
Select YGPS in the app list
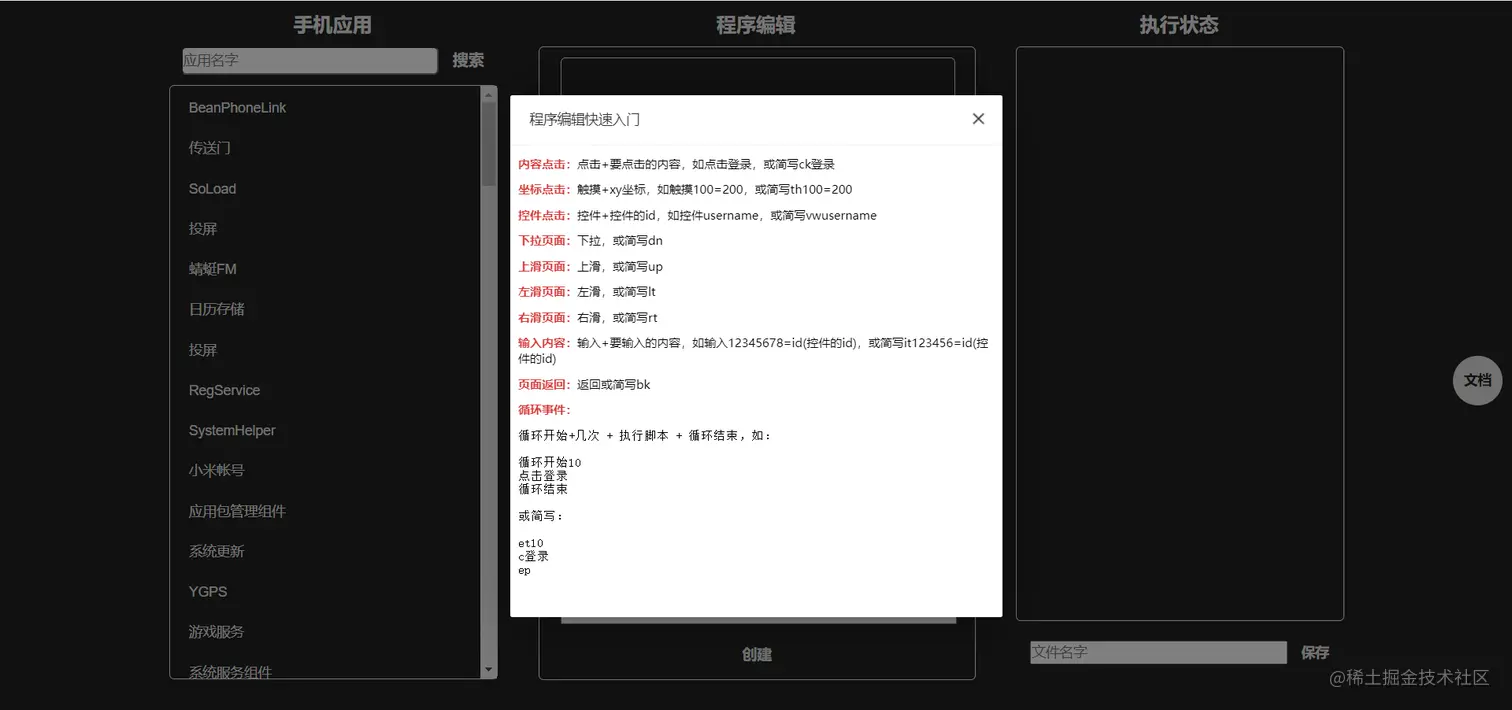click(208, 591)
